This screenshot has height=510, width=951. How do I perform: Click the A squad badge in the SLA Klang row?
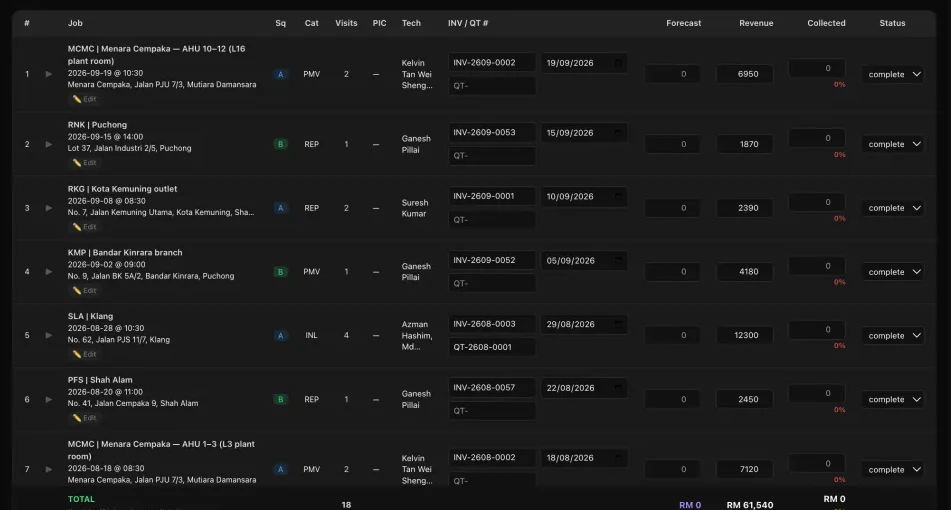[x=280, y=335]
